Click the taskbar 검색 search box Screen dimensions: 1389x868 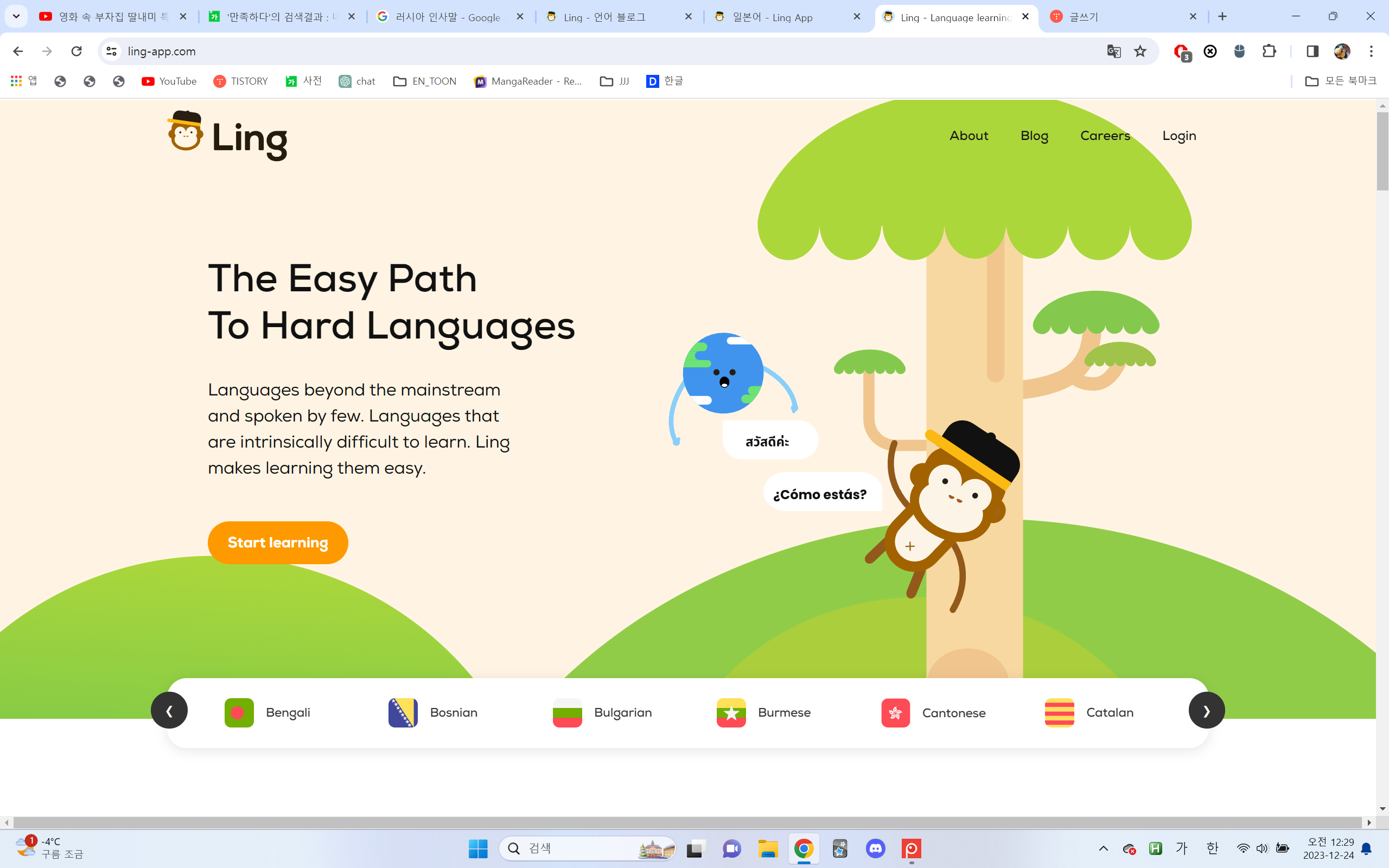[588, 848]
